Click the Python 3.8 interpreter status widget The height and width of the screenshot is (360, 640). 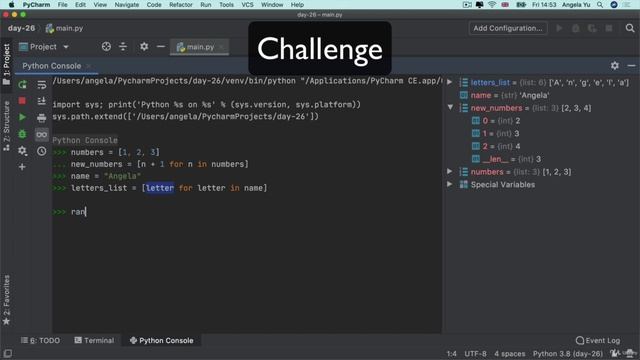coord(568,354)
